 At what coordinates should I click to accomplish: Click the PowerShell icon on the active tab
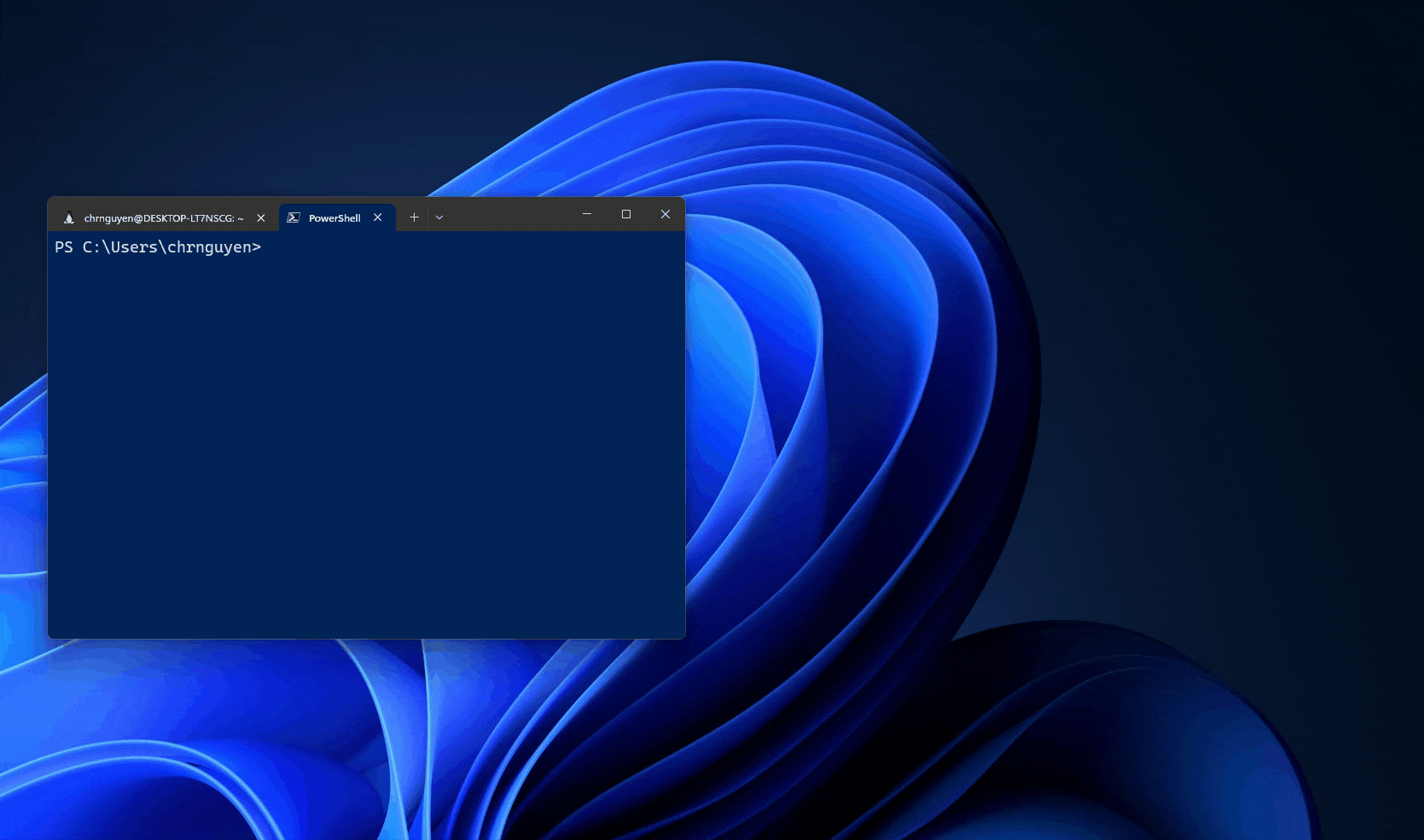[x=294, y=217]
